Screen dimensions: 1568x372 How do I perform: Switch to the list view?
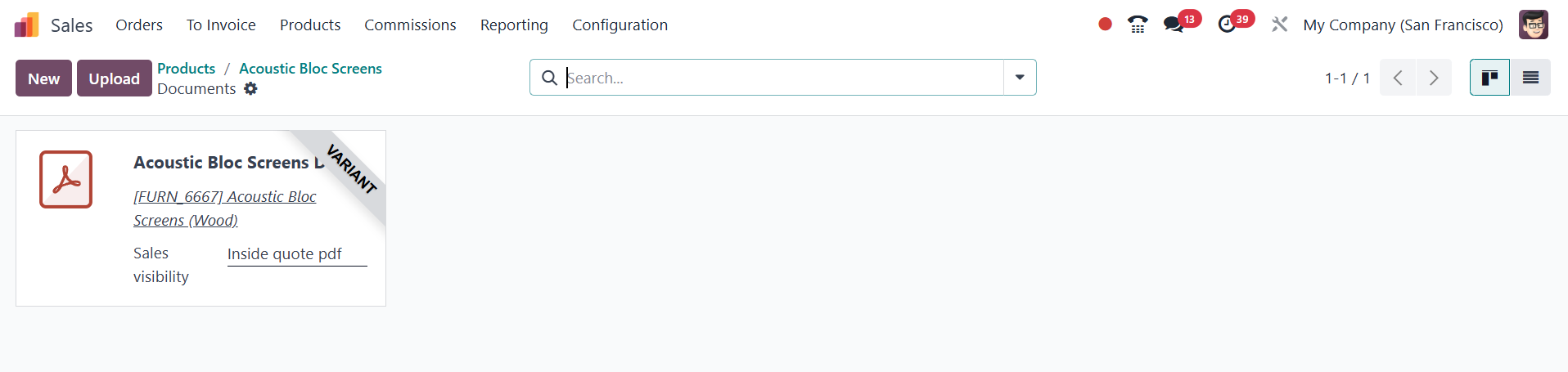click(1530, 78)
